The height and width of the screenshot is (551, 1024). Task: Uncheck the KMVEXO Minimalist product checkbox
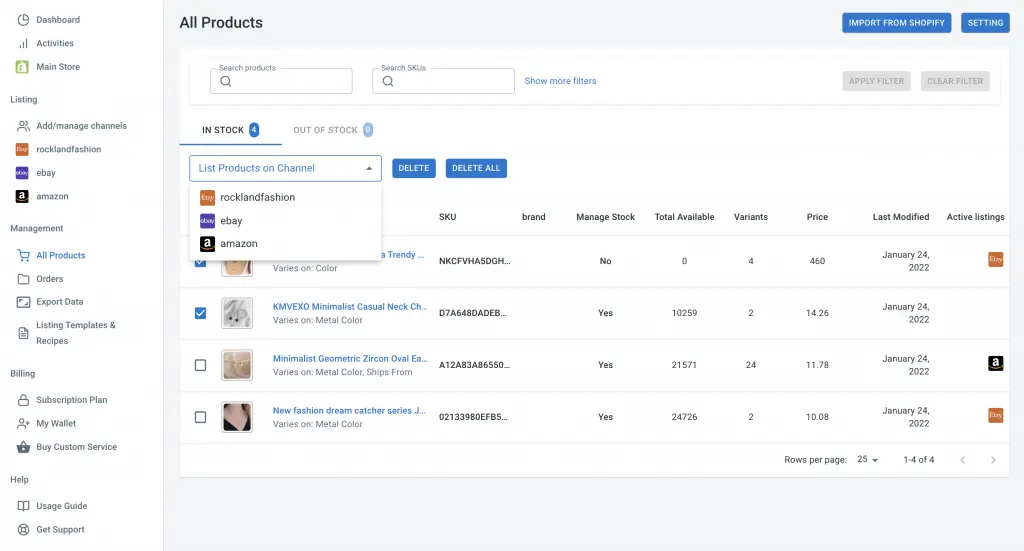tap(200, 313)
